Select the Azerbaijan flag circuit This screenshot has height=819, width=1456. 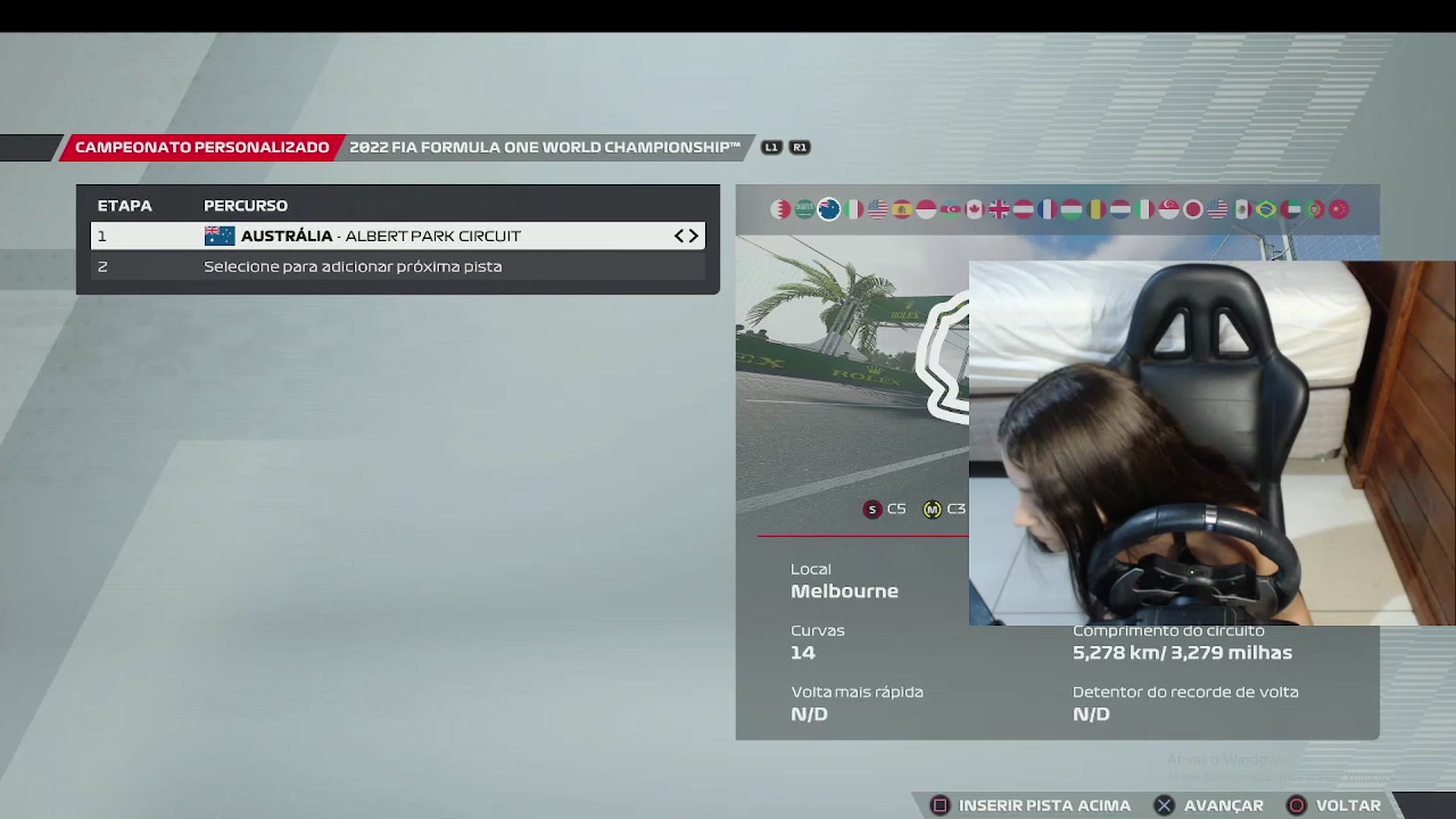[x=950, y=209]
